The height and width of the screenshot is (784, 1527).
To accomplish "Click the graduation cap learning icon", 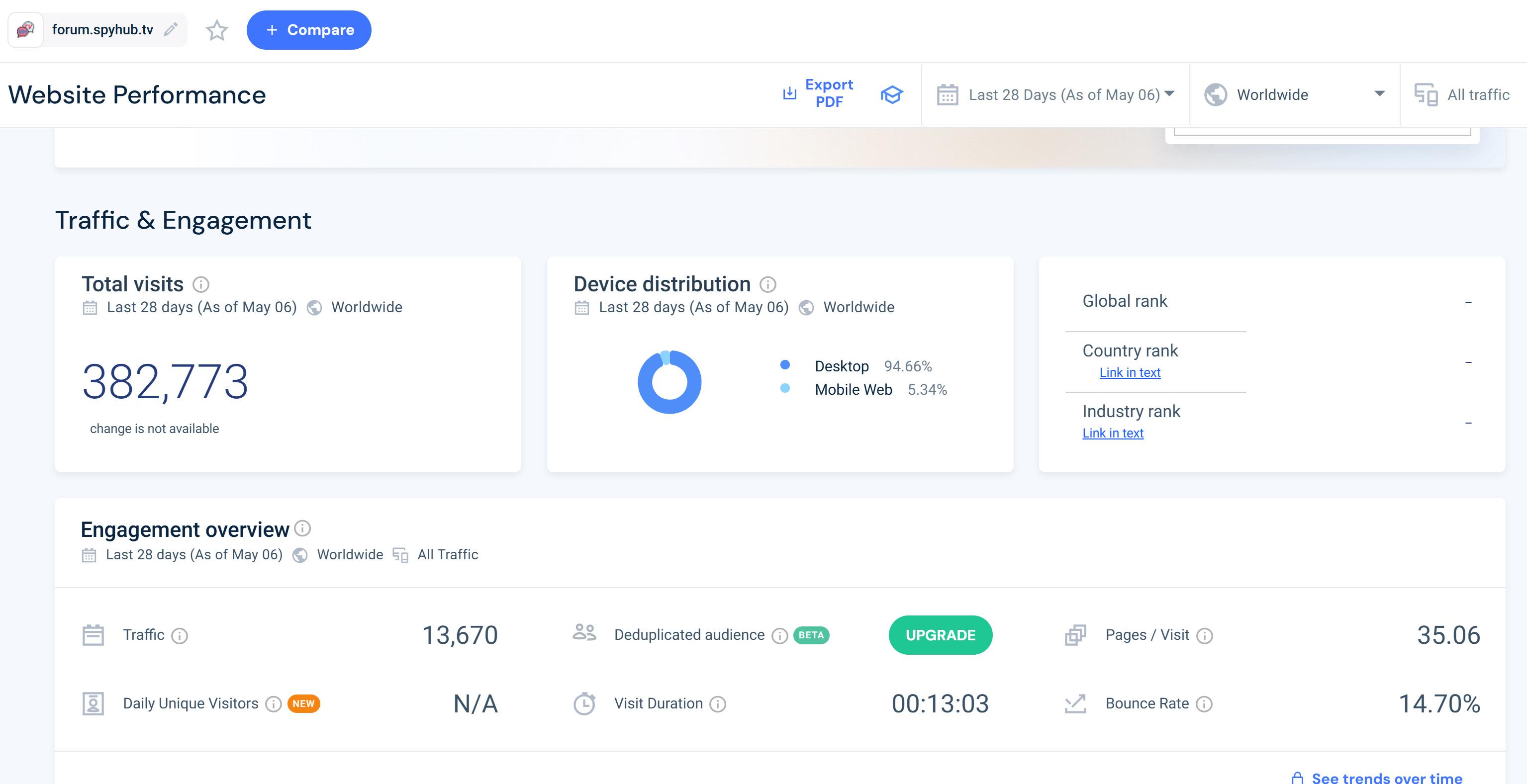I will [891, 95].
